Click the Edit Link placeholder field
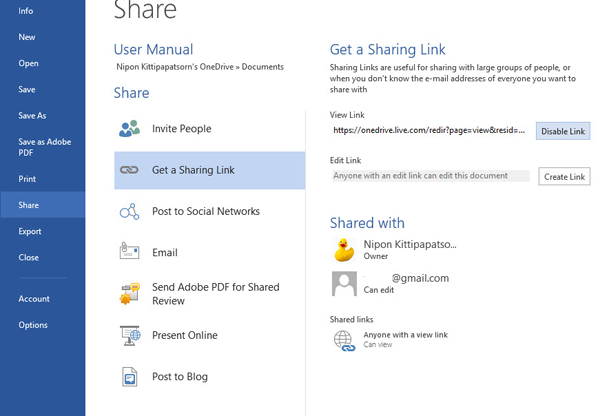Image resolution: width=600 pixels, height=416 pixels. [431, 176]
